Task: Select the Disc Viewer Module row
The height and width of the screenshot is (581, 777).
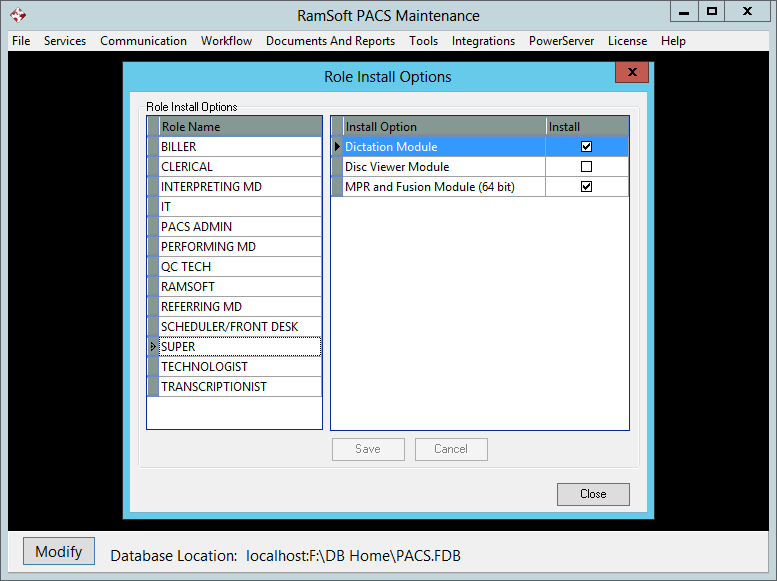Action: [x=443, y=167]
